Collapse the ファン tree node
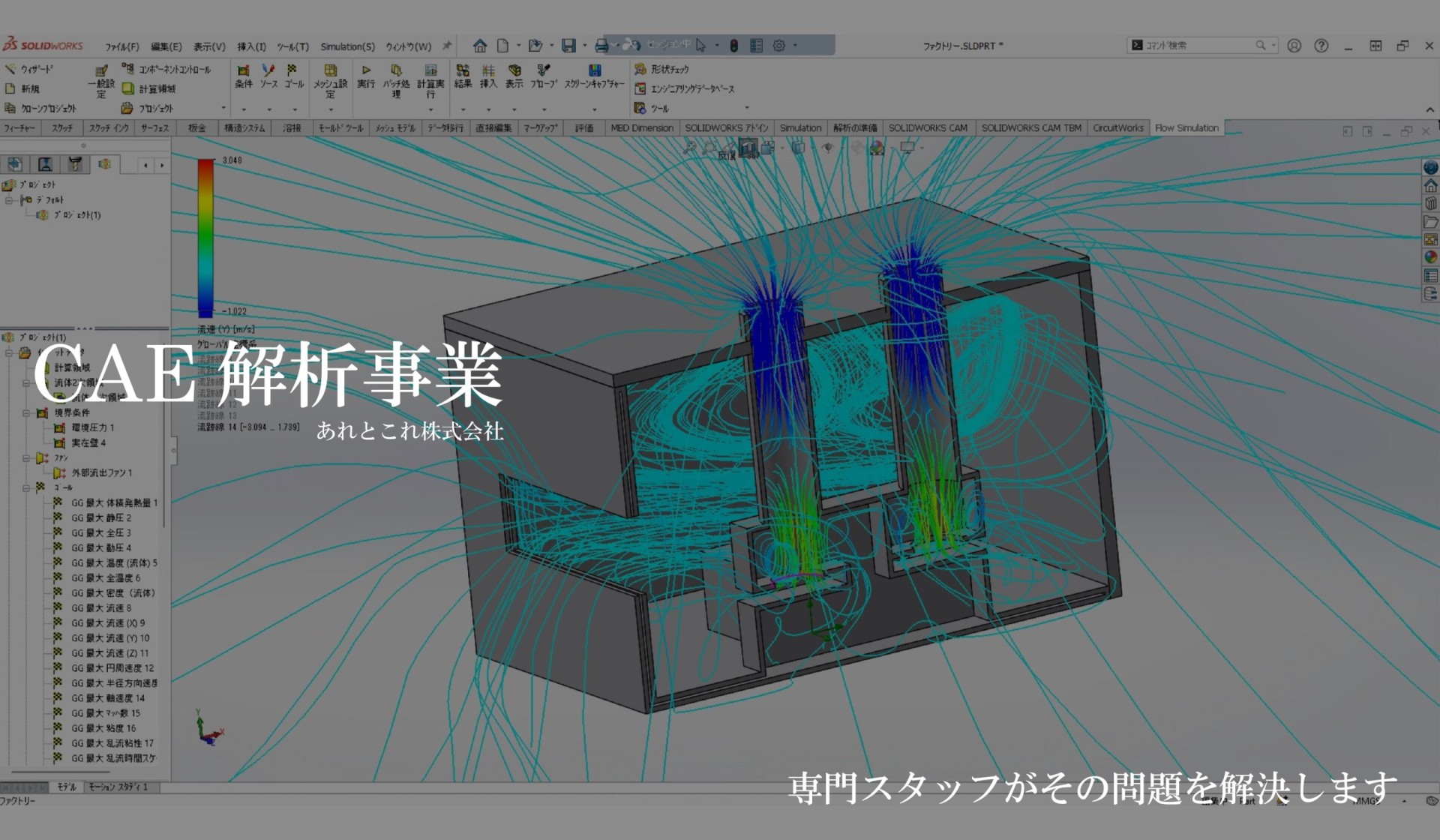 [x=25, y=458]
